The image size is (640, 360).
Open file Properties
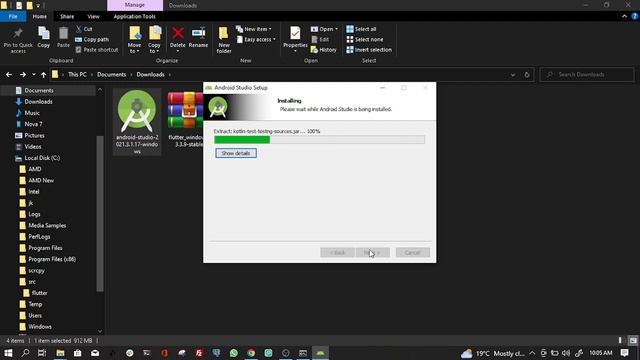coord(295,40)
